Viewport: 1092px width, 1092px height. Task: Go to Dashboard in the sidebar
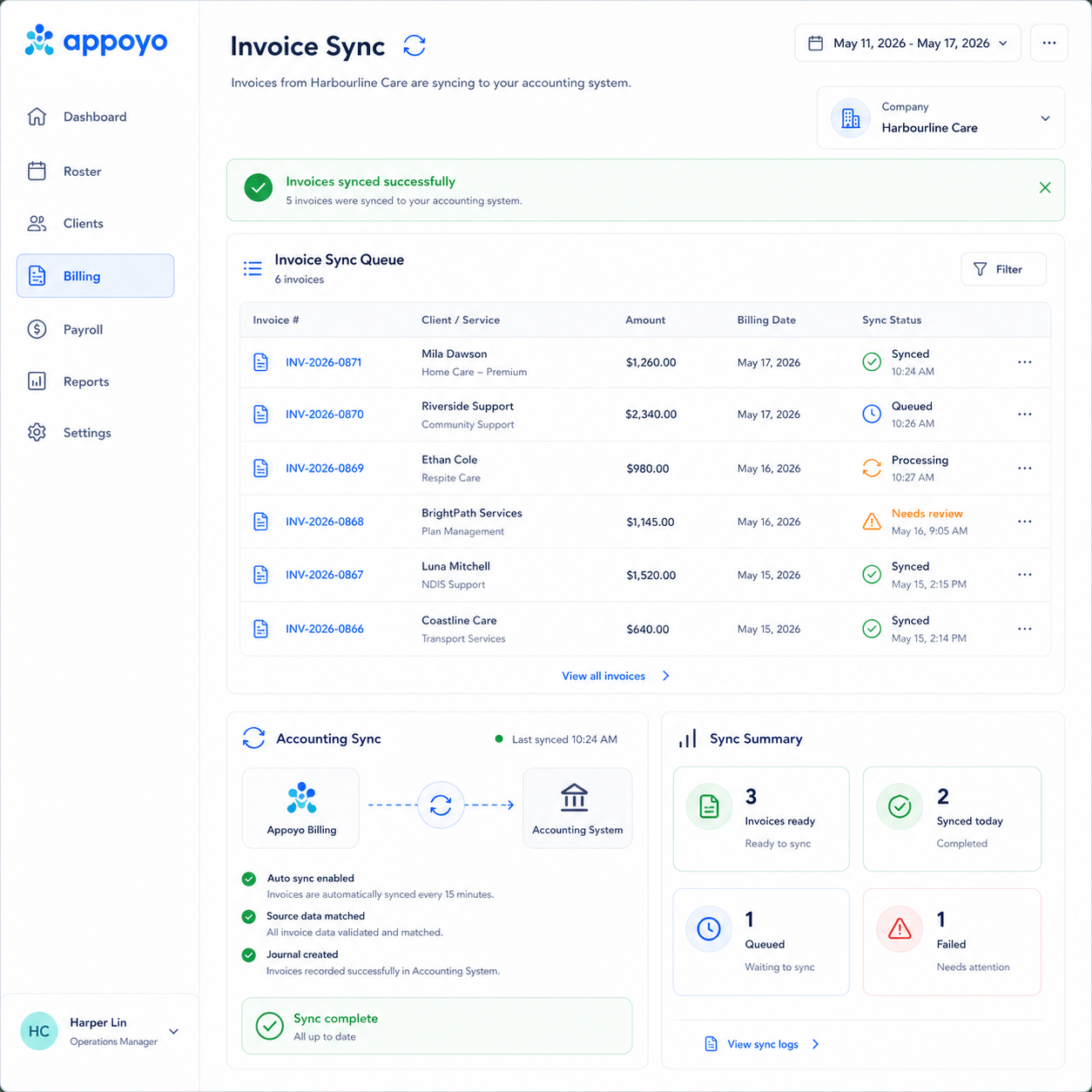95,117
